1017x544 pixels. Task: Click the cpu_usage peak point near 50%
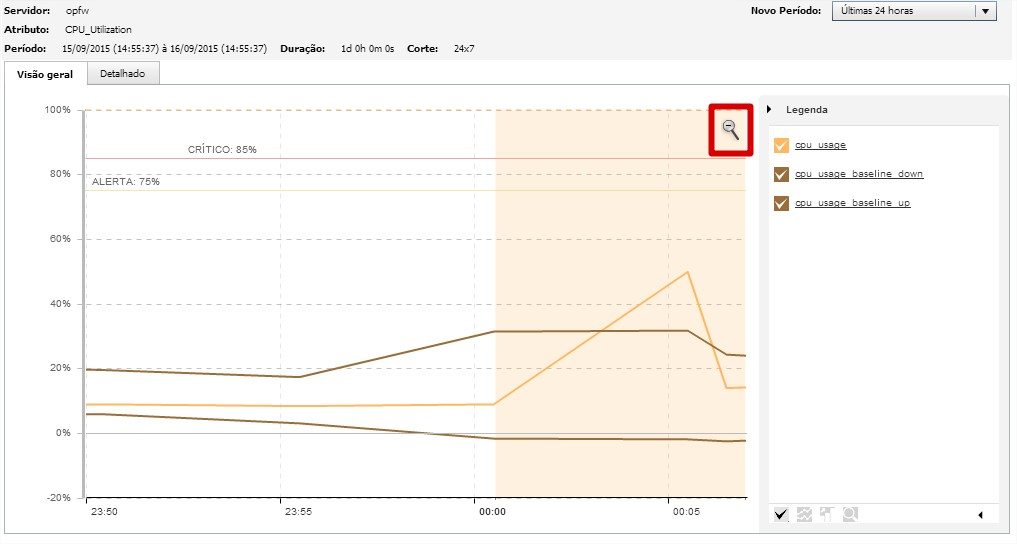pos(688,272)
